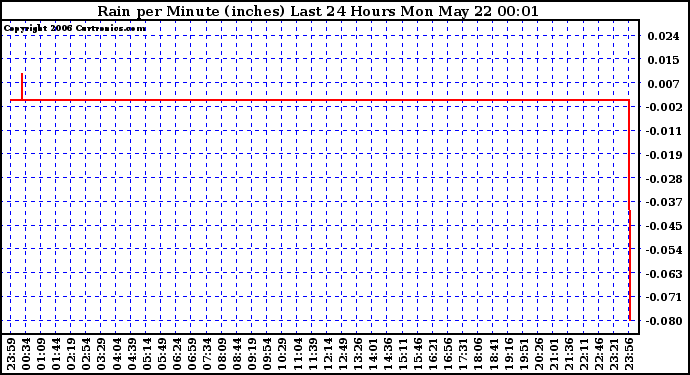
Task: Click the x-axis time label 22:46
Action: (599, 355)
